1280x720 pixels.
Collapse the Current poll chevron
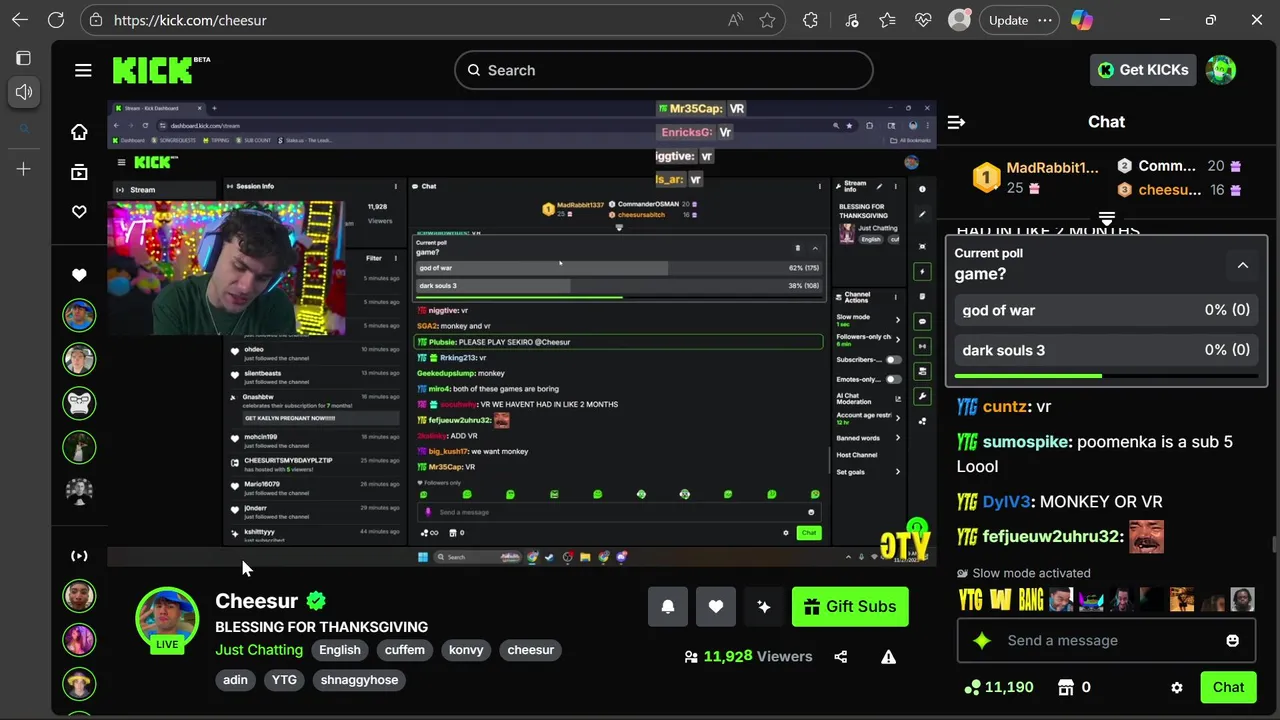(1243, 265)
